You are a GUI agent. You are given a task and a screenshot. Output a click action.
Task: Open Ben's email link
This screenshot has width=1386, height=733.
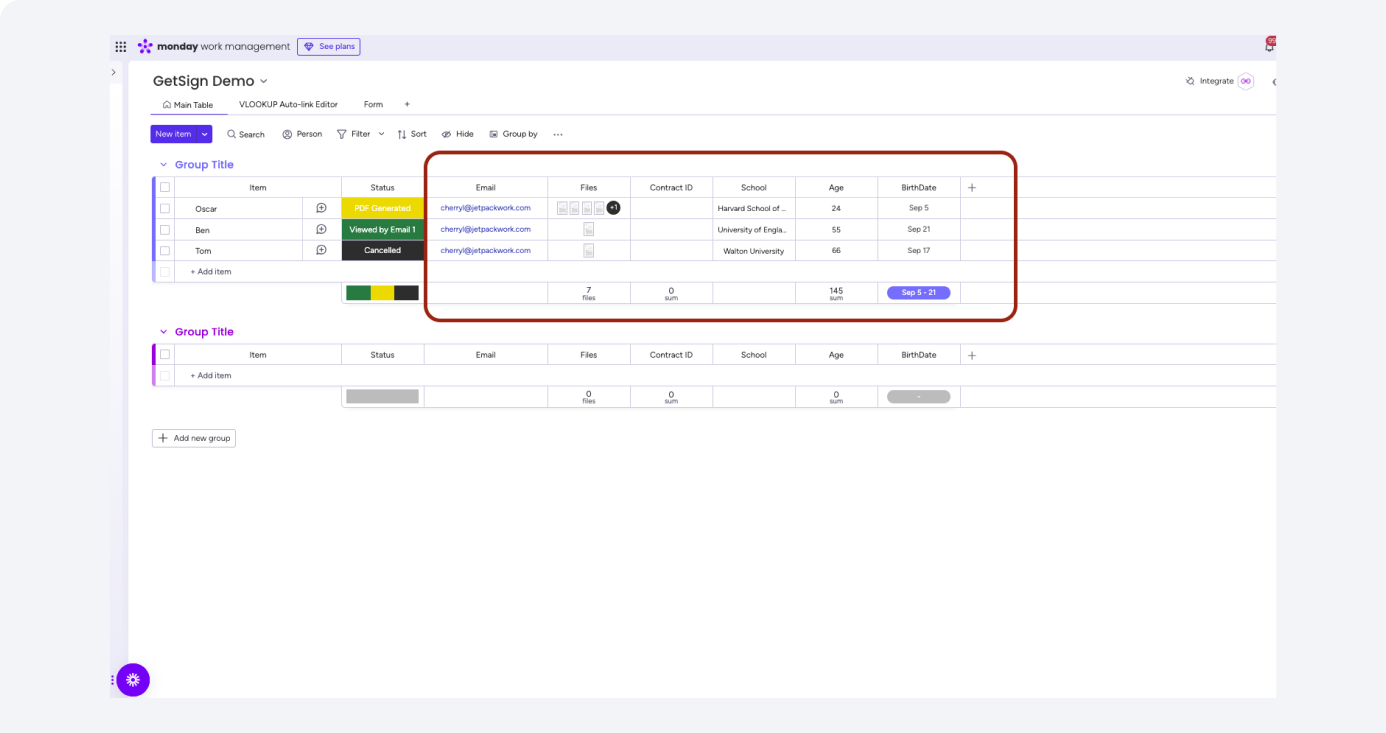click(485, 229)
